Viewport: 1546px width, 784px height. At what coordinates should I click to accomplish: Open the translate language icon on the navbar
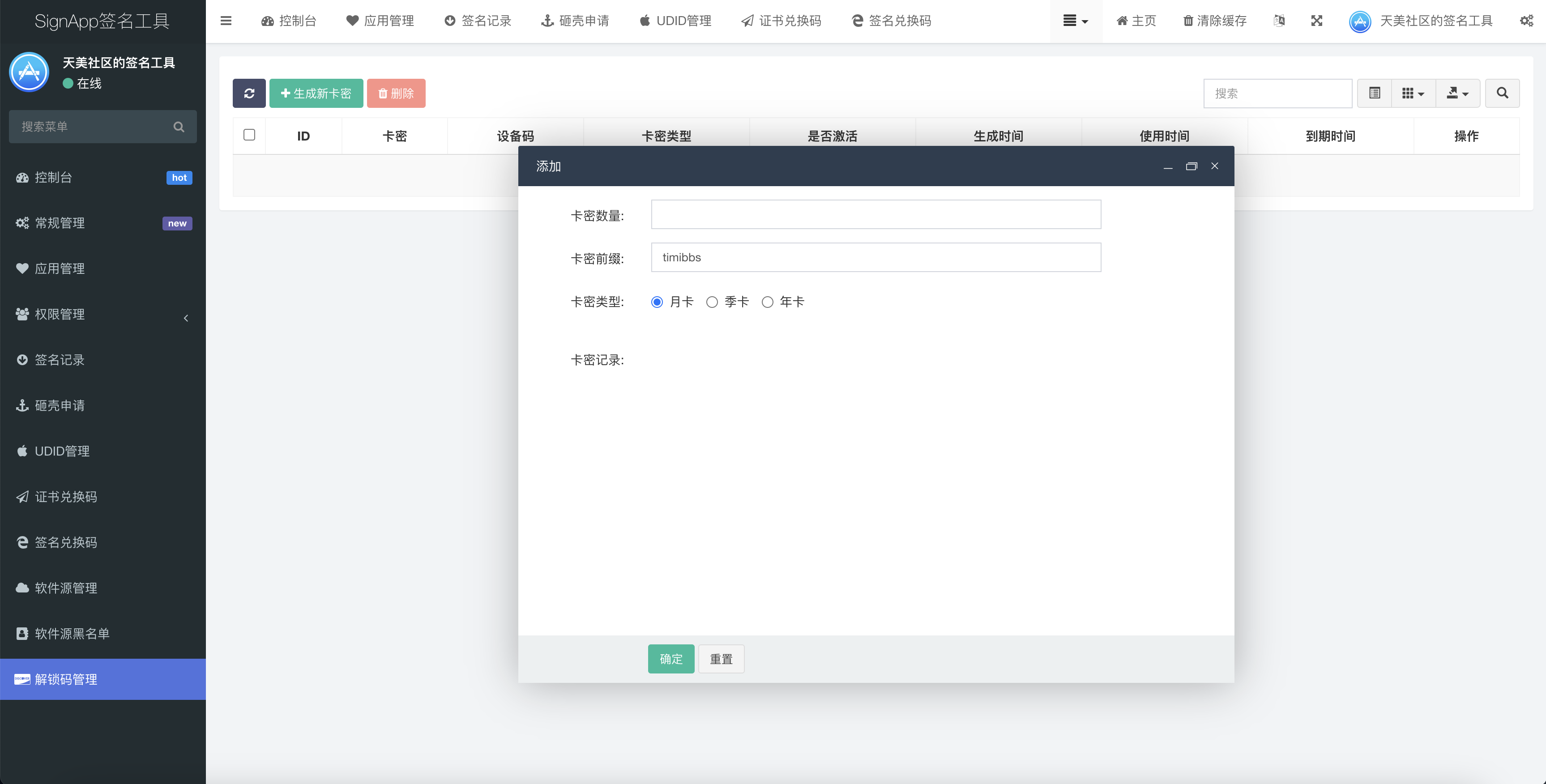(1279, 21)
